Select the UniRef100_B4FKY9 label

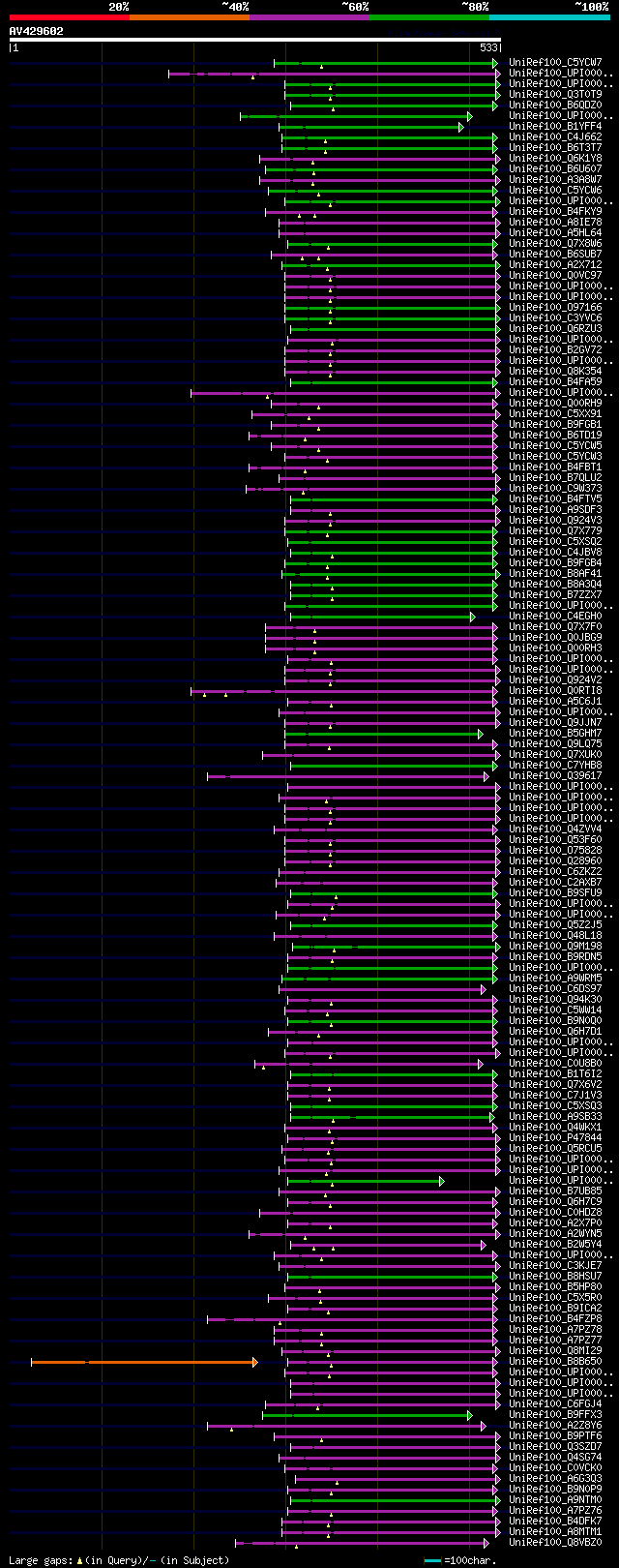coord(555,211)
